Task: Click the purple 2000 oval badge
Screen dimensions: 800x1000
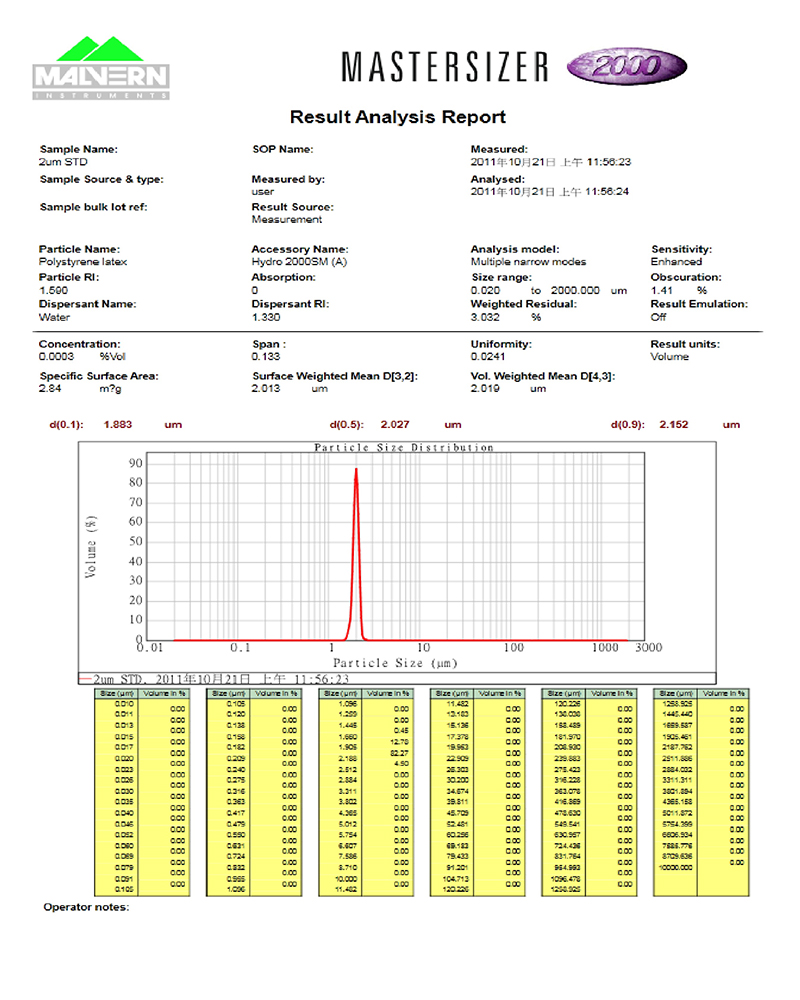Action: (x=626, y=66)
